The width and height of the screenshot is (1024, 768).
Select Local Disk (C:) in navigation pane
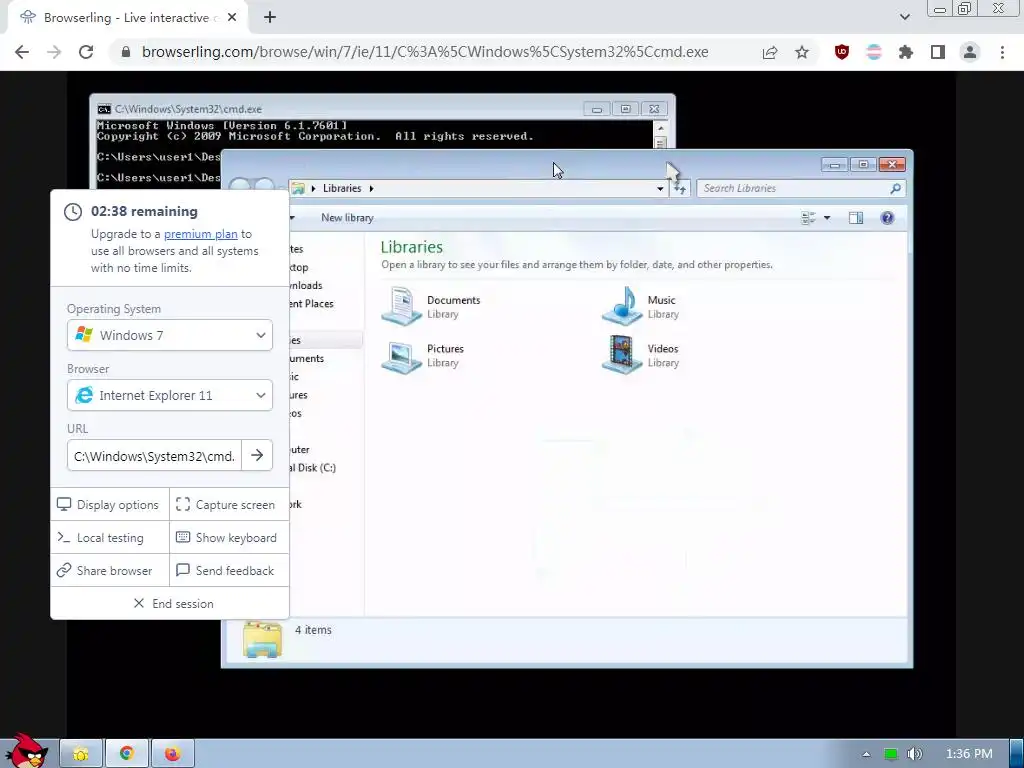[x=313, y=468]
